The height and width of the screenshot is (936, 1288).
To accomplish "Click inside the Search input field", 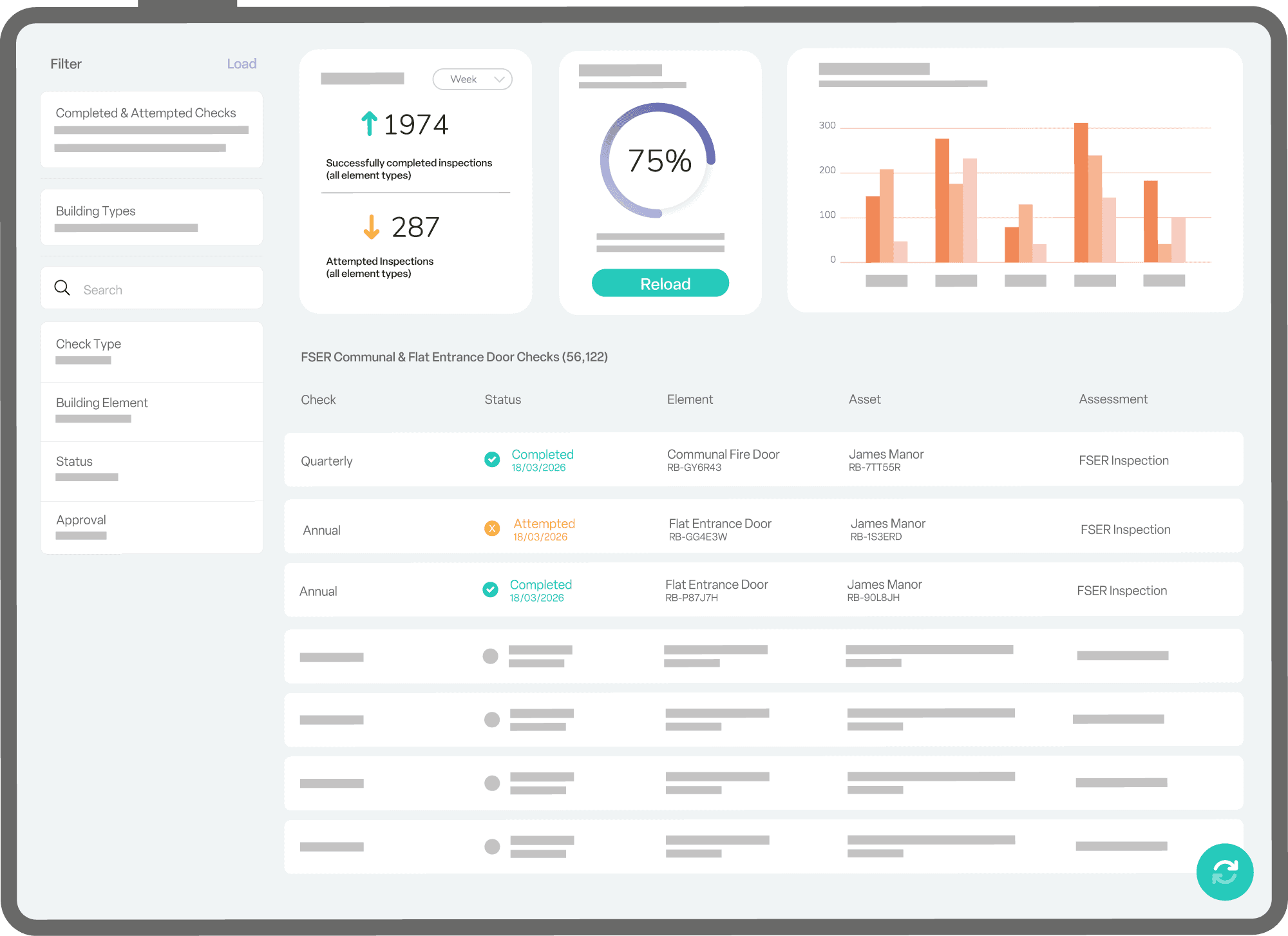I will pyautogui.click(x=148, y=288).
